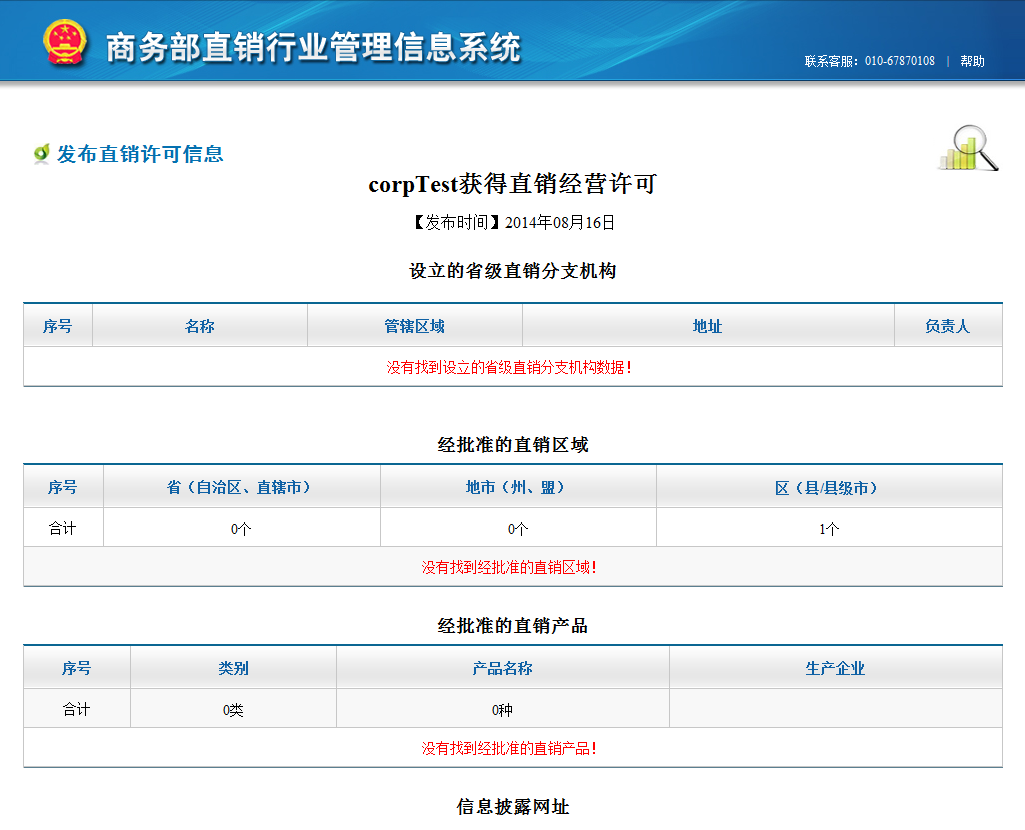Viewport: 1025px width, 830px height.
Task: Click the 管辖区域 column header
Action: pos(414,325)
